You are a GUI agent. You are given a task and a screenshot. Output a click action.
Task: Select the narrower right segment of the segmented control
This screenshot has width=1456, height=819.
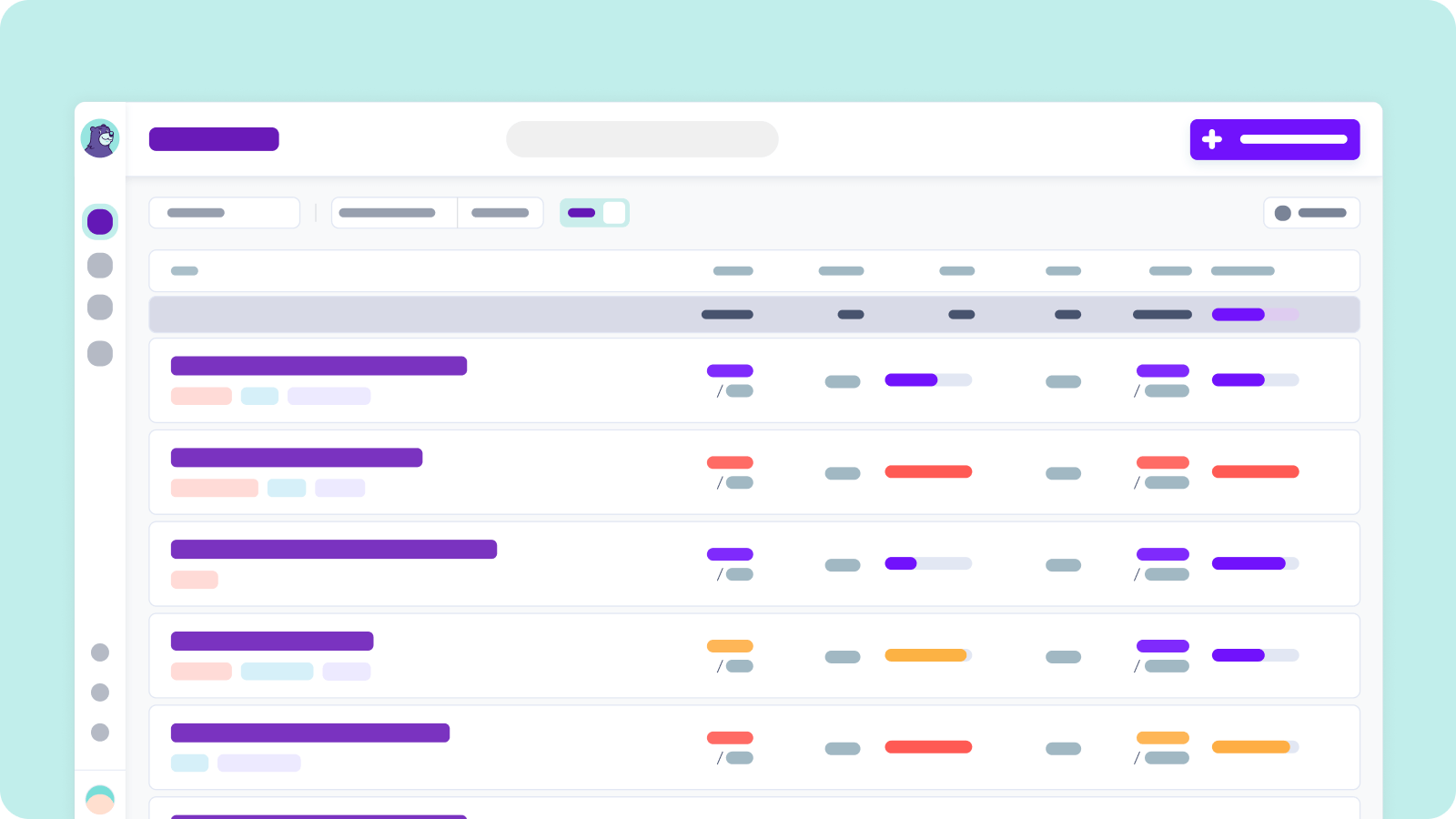coord(500,213)
